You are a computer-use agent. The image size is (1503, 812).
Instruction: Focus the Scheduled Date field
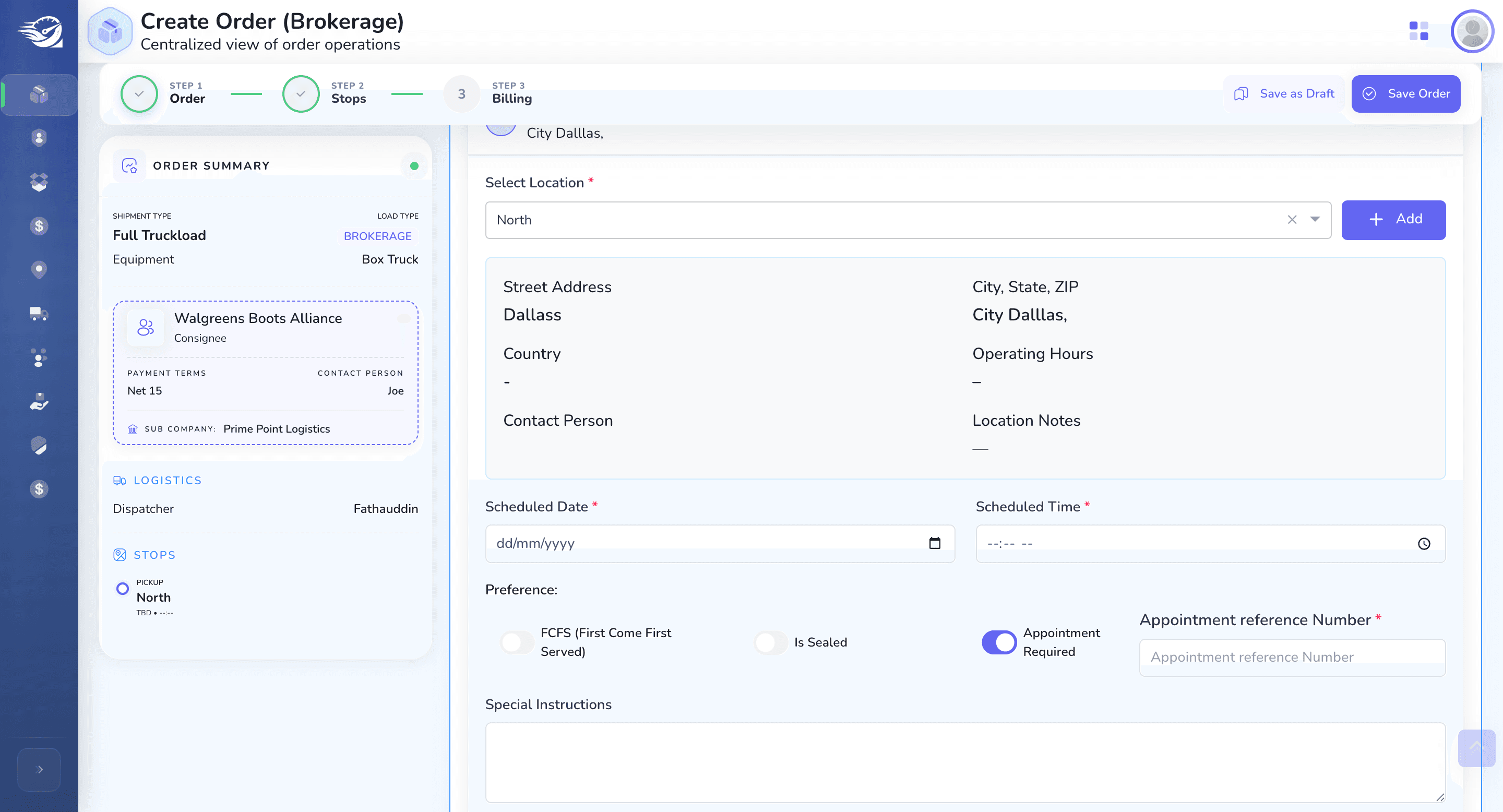point(720,543)
